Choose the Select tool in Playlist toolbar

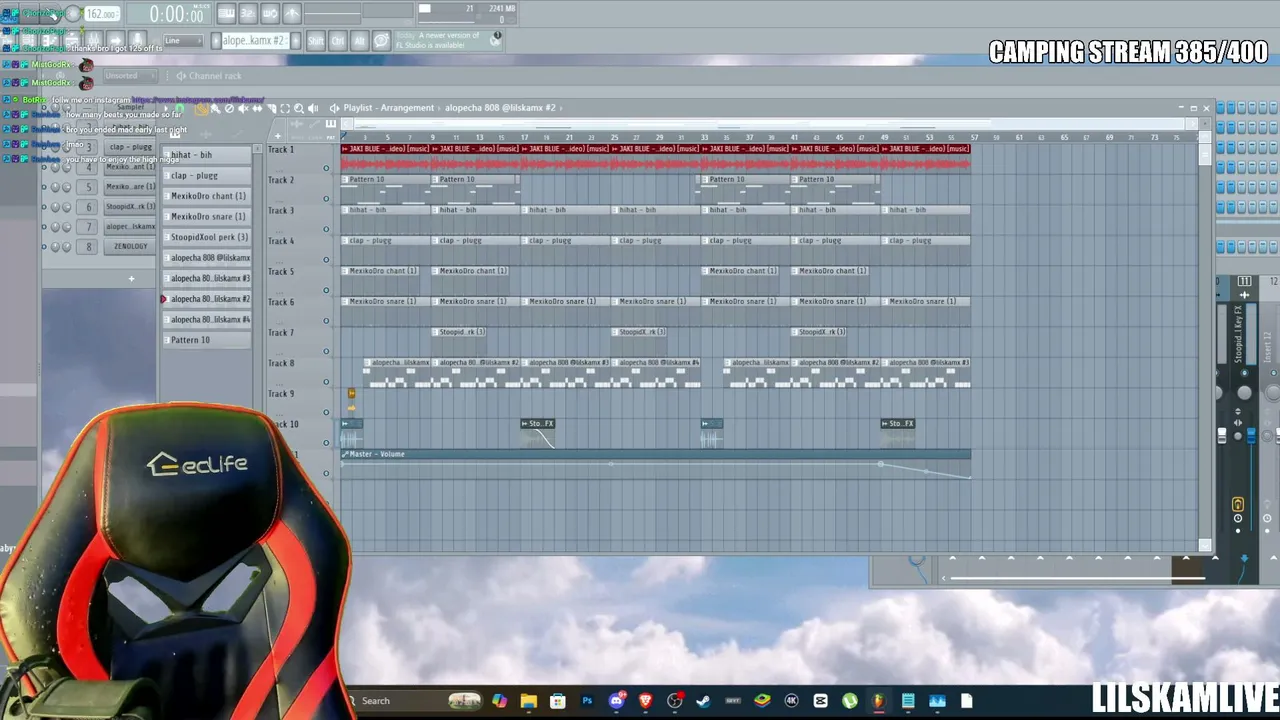tap(285, 108)
